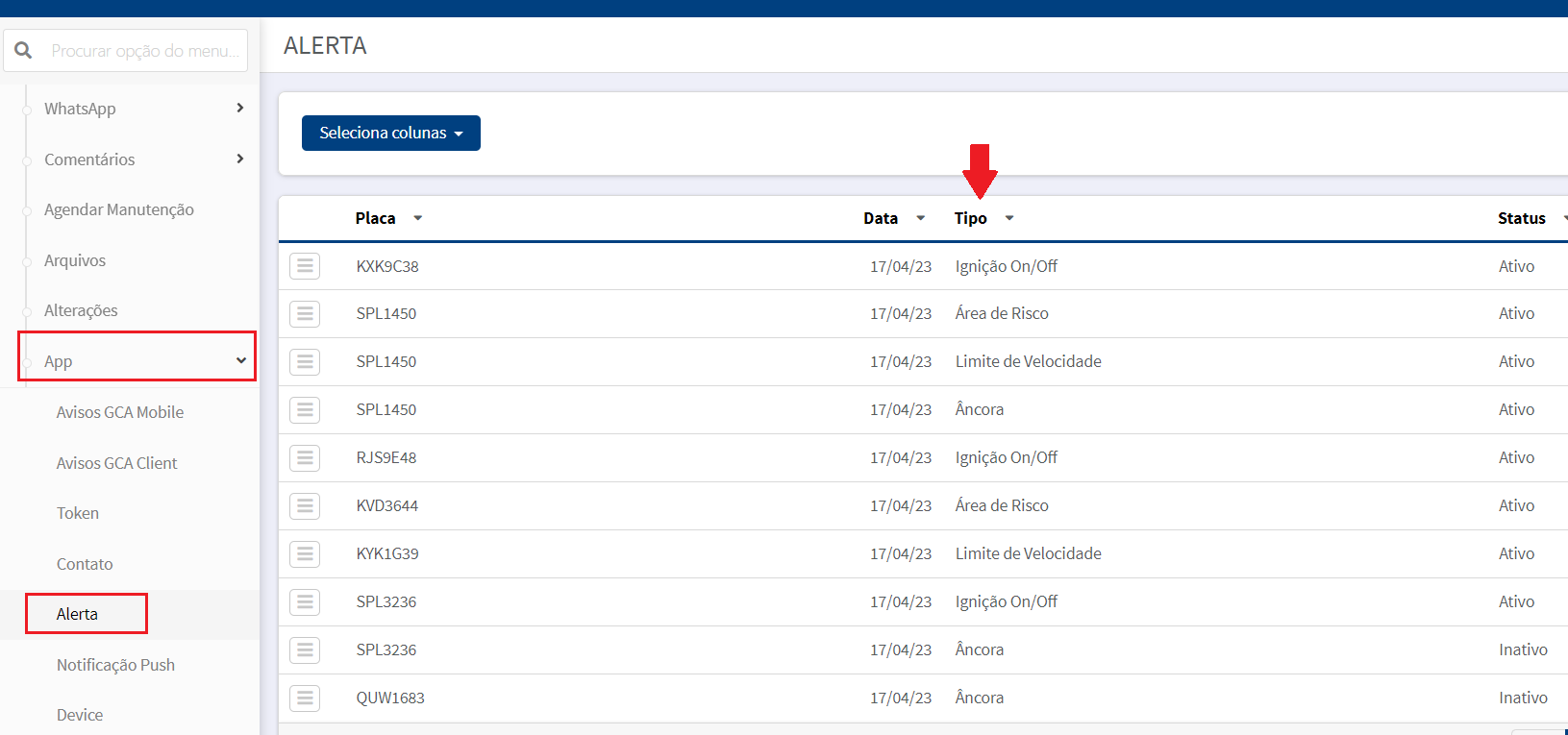This screenshot has height=735, width=1568.
Task: Open Alterações menu item
Action: coord(81,310)
